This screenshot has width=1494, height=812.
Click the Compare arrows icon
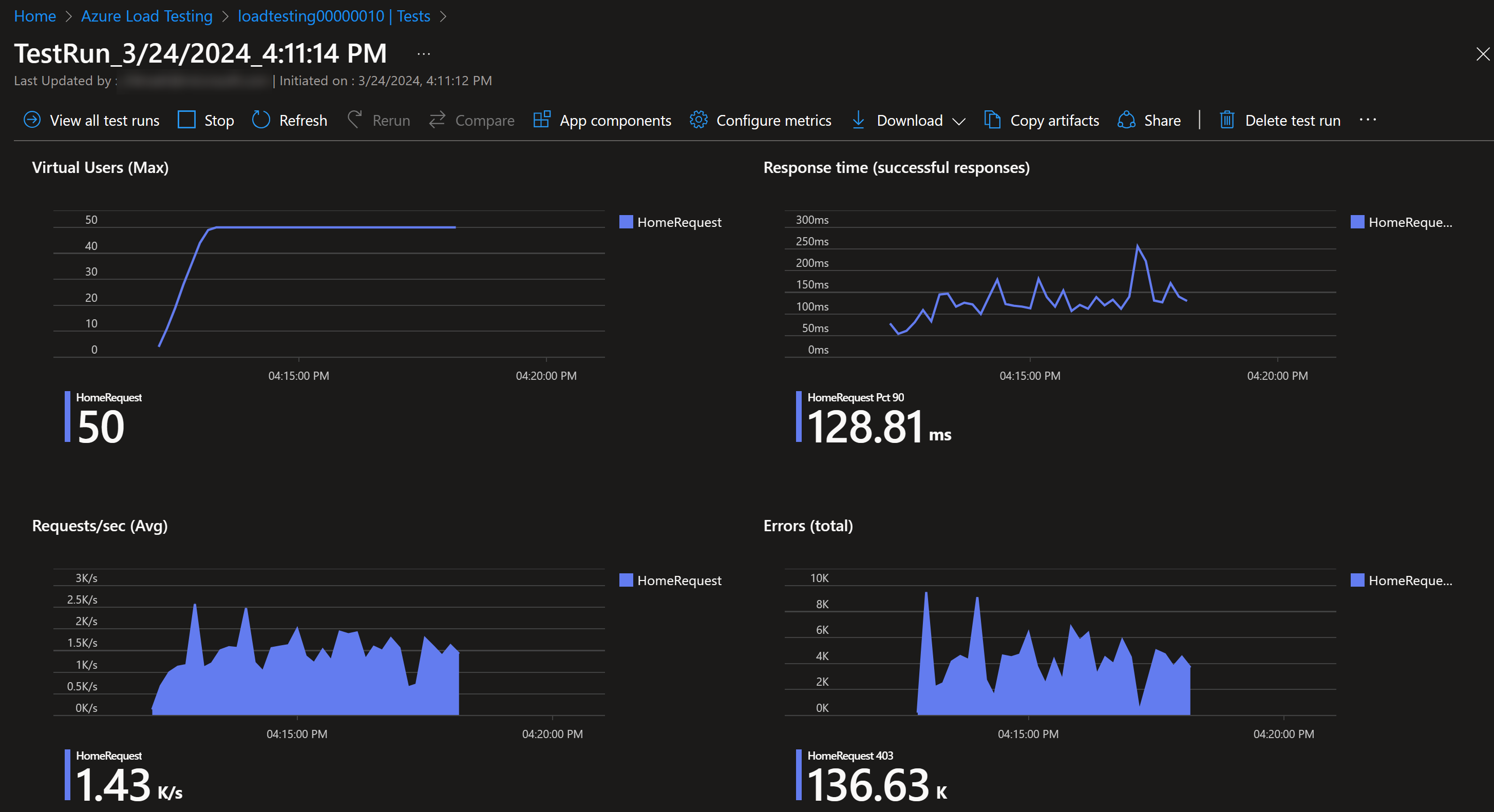point(437,120)
